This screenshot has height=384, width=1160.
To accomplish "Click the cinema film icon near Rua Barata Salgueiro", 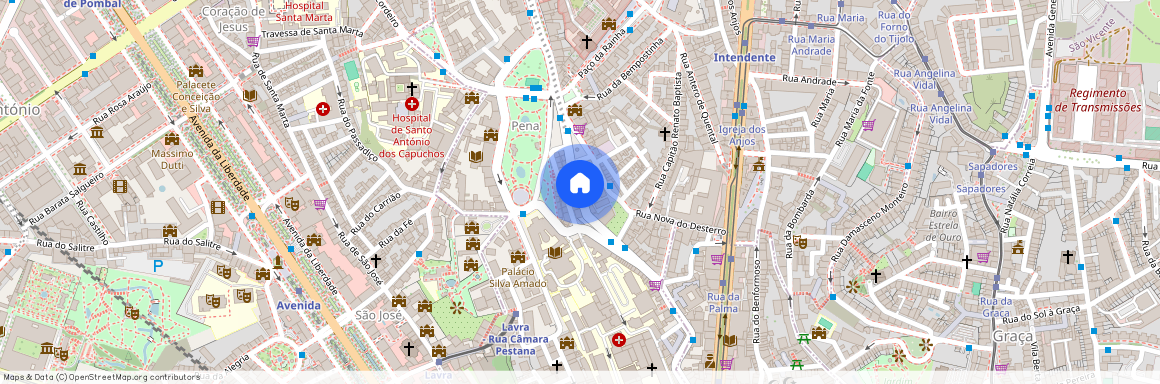I will (120, 186).
